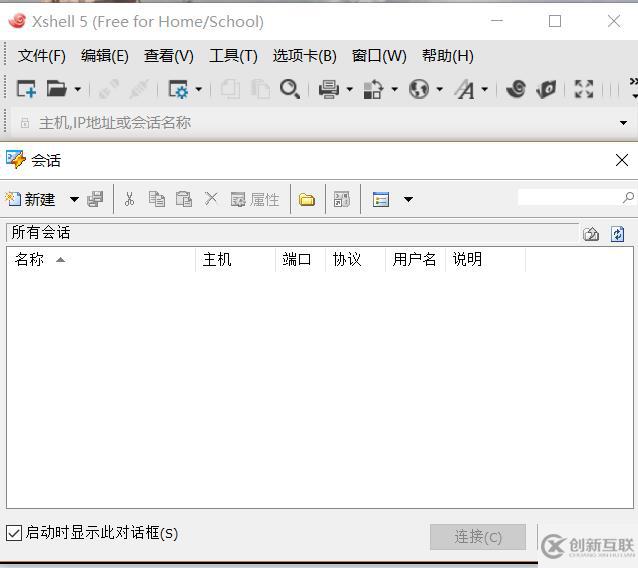Click the new folder icon in sessions toolbar

pyautogui.click(x=307, y=199)
